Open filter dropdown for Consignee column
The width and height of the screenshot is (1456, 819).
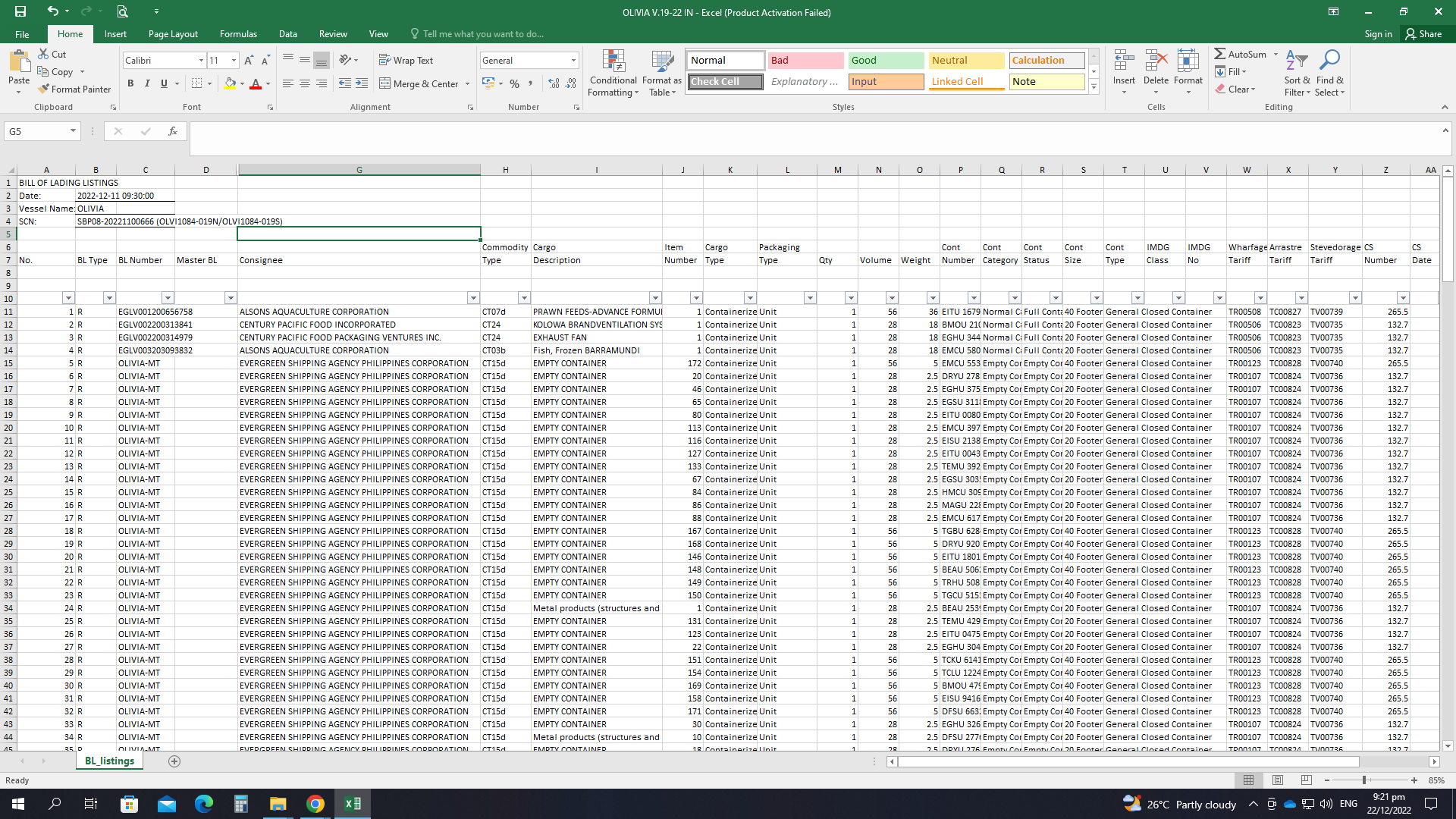473,298
